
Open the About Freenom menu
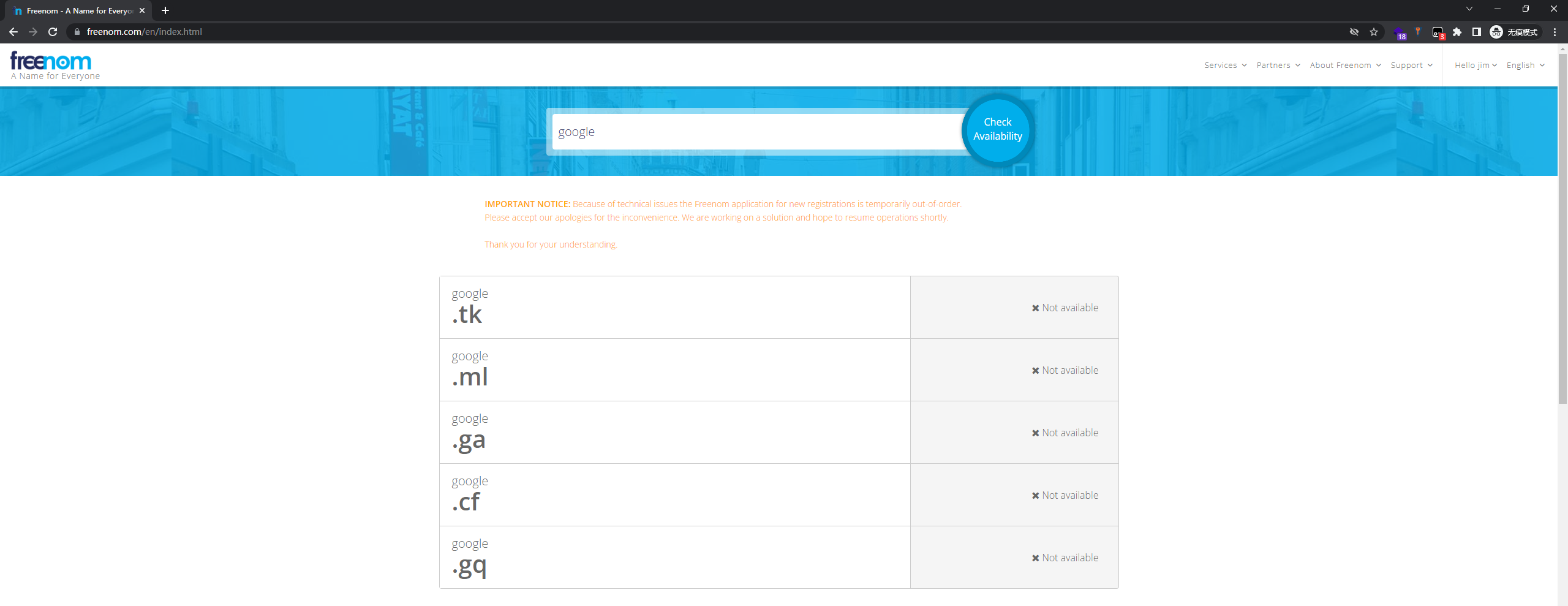[x=1345, y=66]
